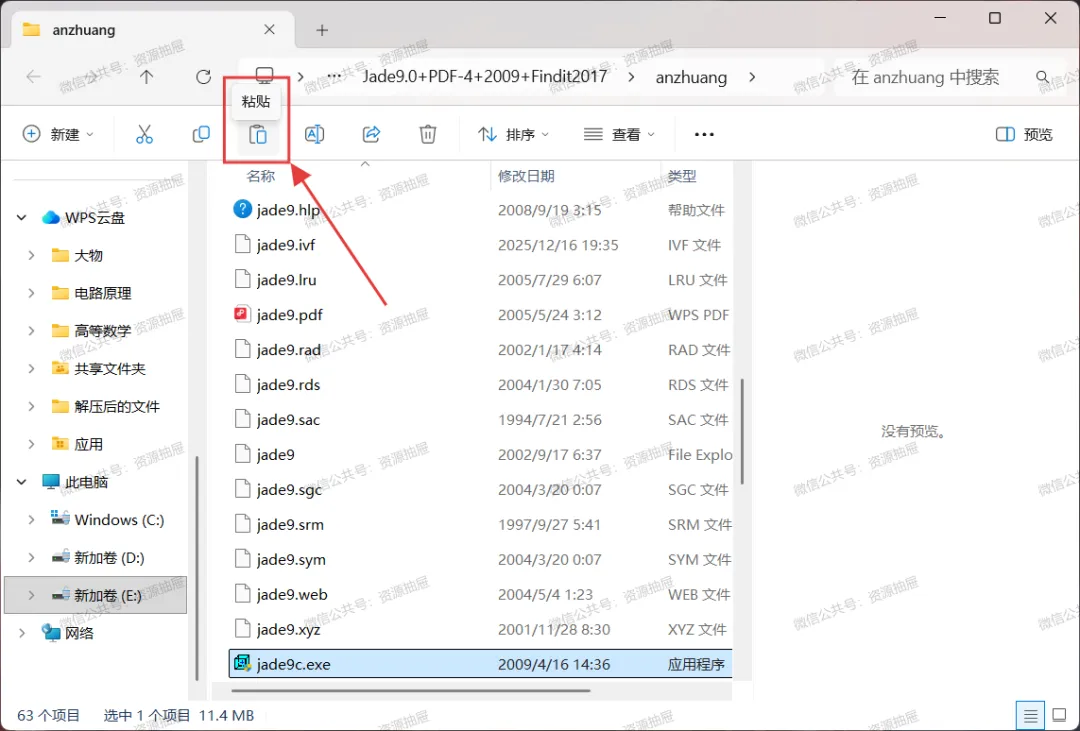Click the horizontal scrollbar of file list
This screenshot has height=731, width=1080.
click(x=411, y=690)
